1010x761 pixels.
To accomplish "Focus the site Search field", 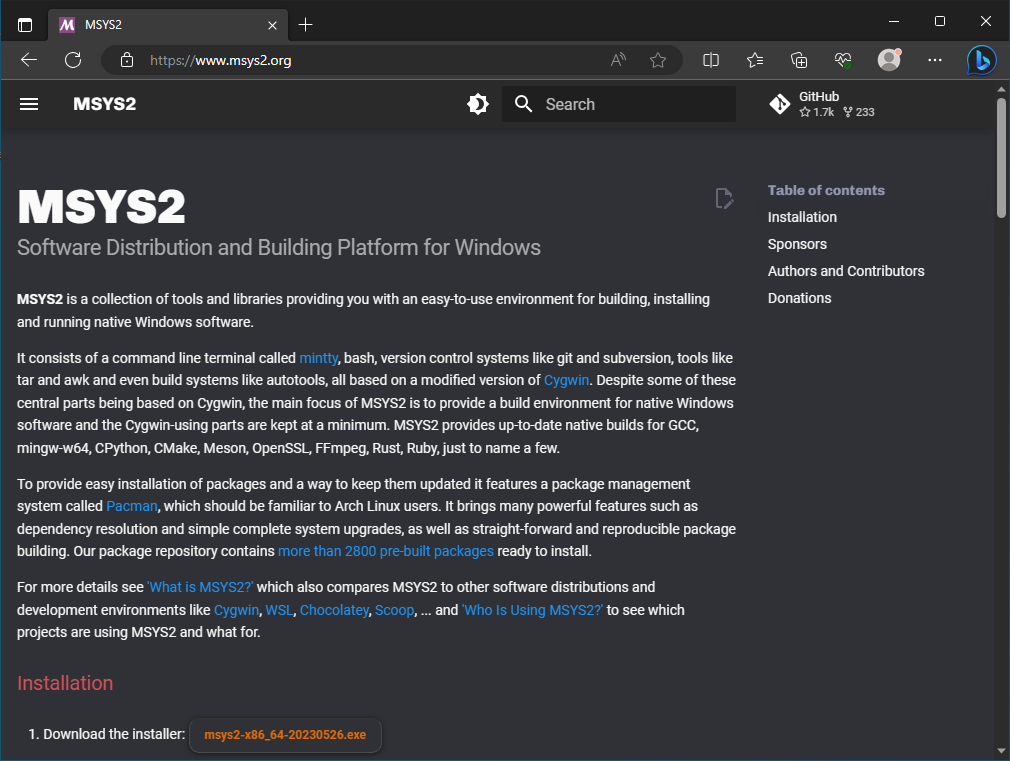I will click(618, 104).
